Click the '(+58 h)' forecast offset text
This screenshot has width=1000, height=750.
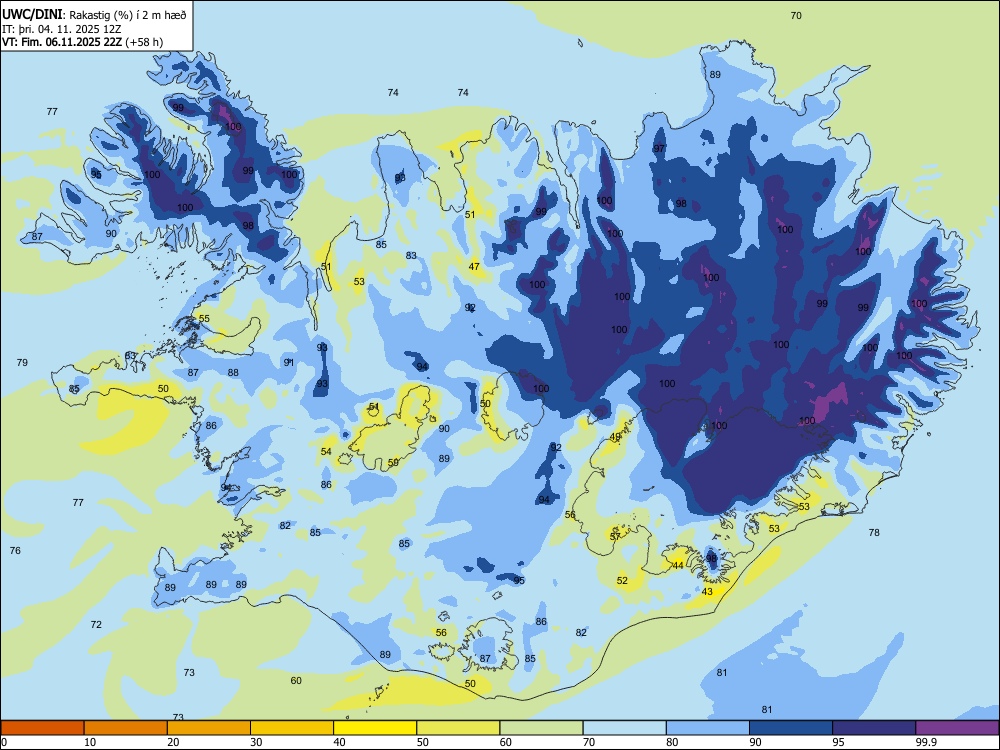tap(144, 42)
